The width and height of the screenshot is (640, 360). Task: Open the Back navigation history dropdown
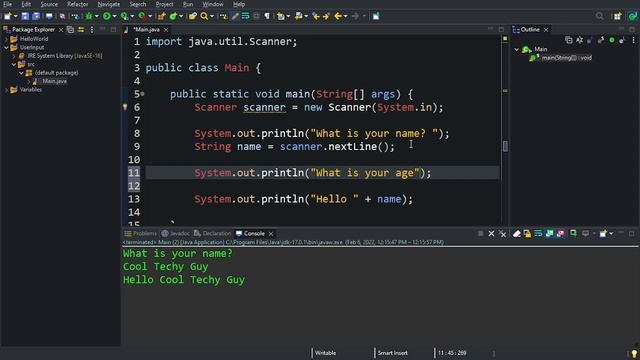(345, 16)
